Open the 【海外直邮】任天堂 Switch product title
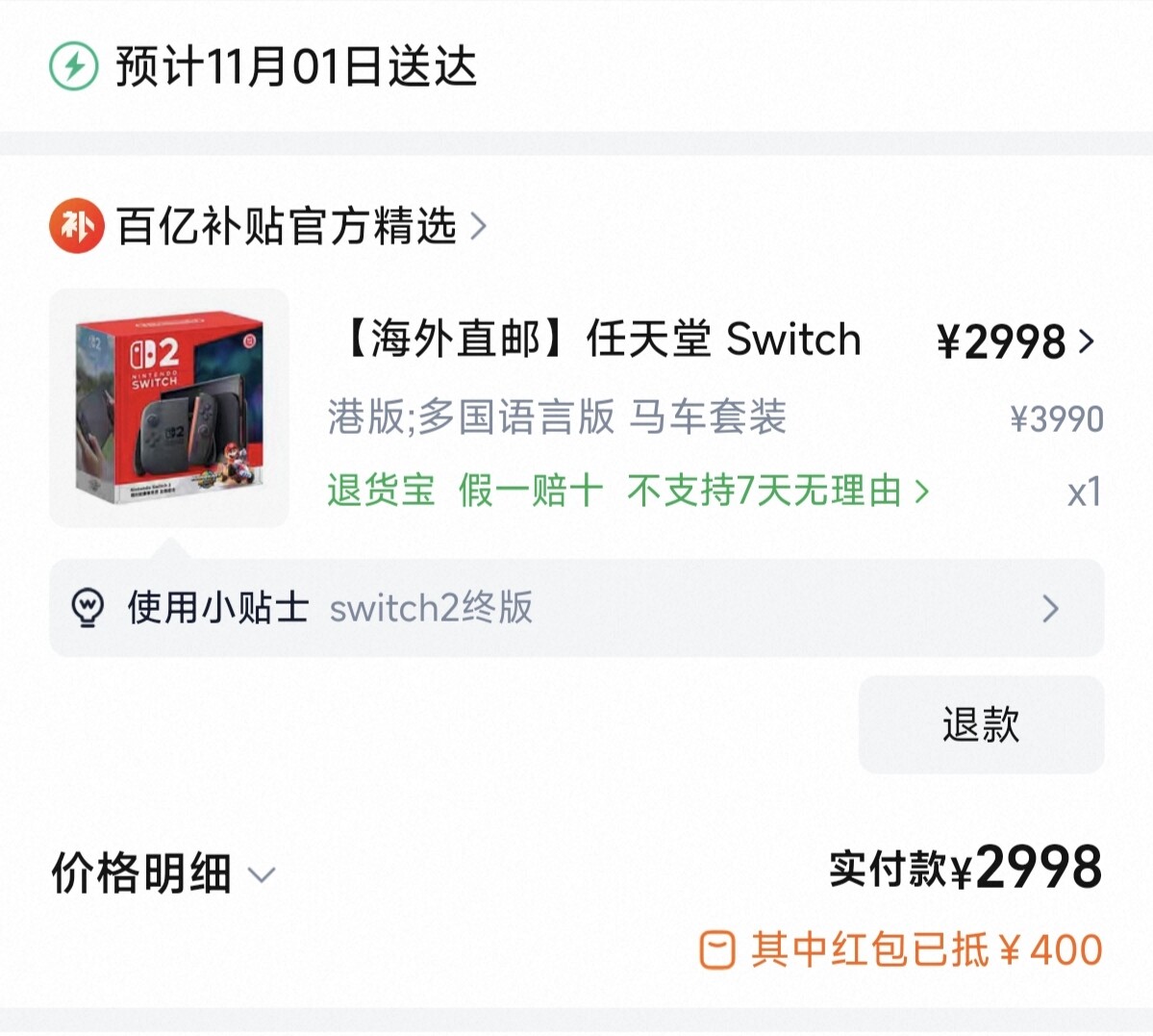The image size is (1153, 1036). tap(602, 340)
